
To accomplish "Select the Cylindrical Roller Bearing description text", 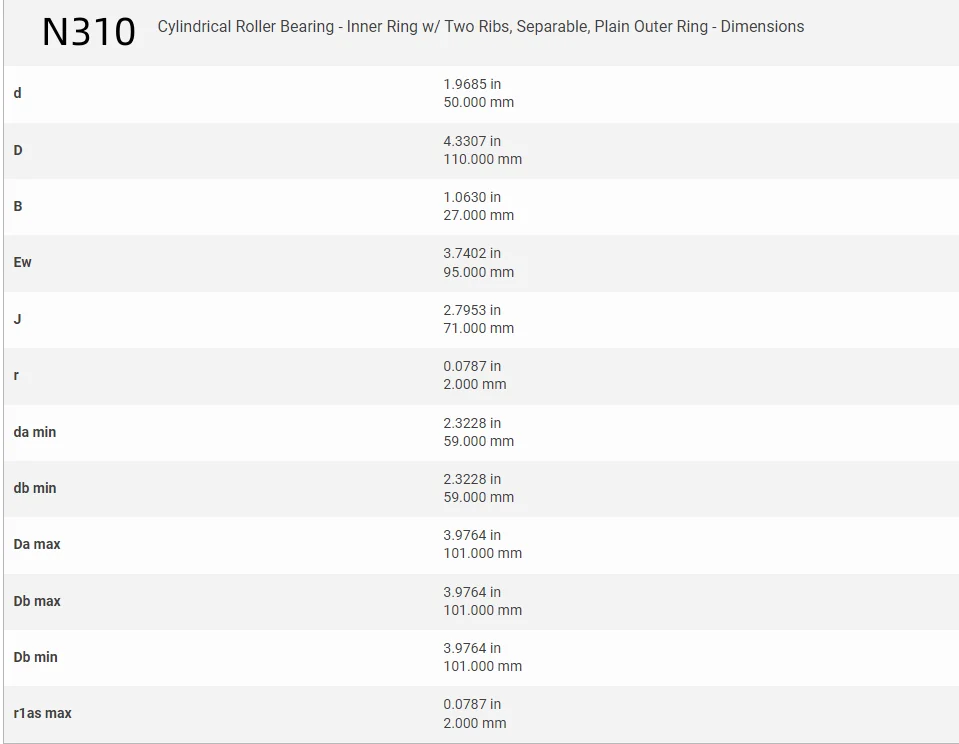I will [480, 27].
